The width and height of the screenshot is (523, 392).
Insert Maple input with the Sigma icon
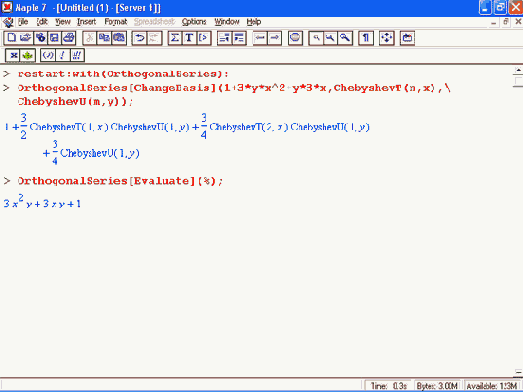click(x=175, y=38)
